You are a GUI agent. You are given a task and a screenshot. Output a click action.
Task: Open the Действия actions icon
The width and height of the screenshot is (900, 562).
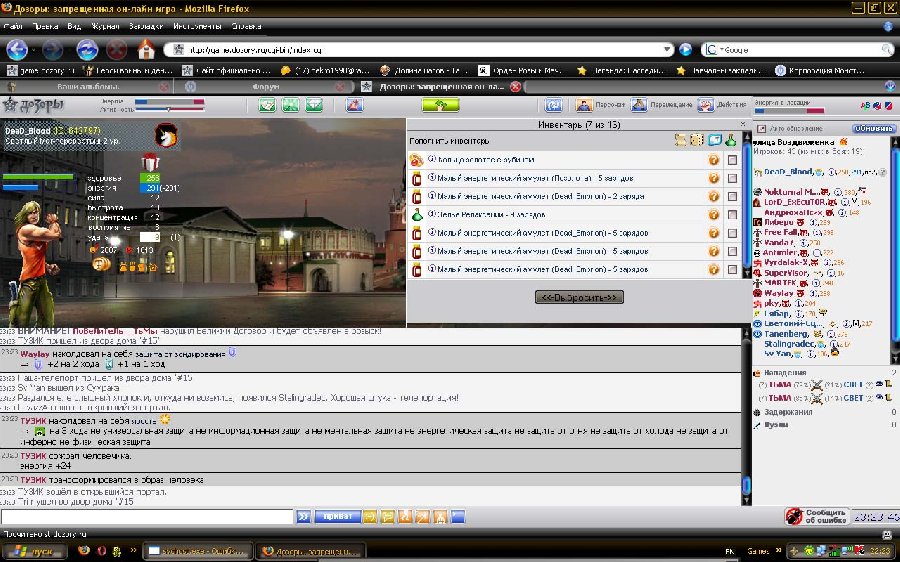[x=705, y=105]
